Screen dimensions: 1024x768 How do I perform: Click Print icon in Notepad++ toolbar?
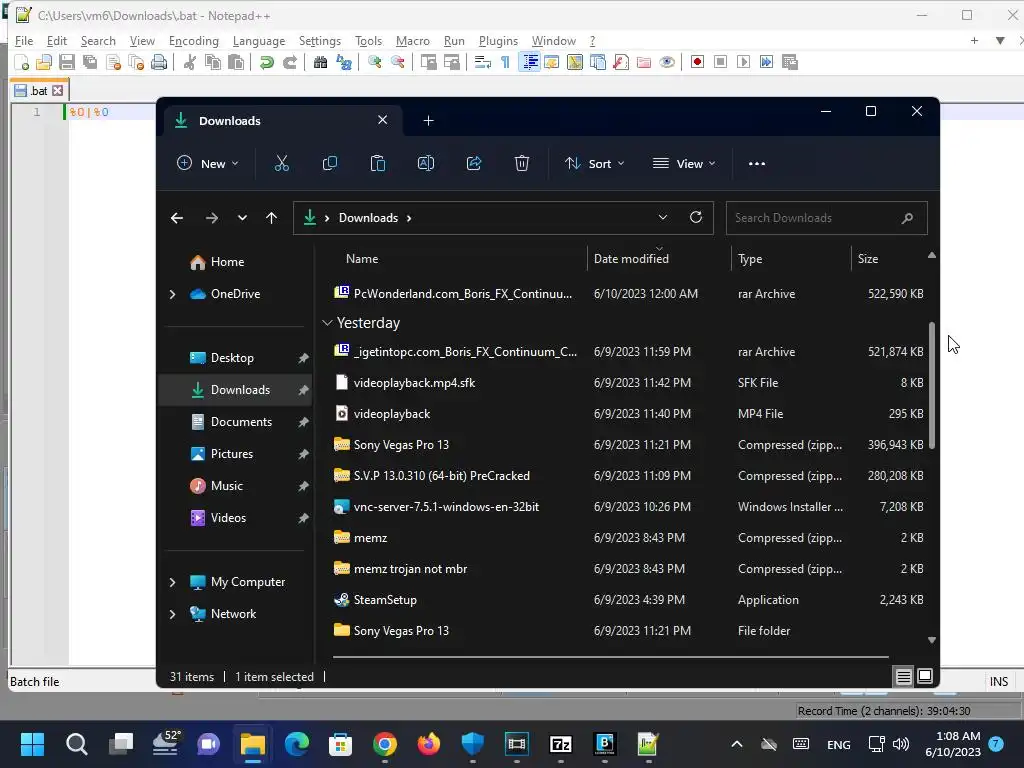pyautogui.click(x=159, y=62)
